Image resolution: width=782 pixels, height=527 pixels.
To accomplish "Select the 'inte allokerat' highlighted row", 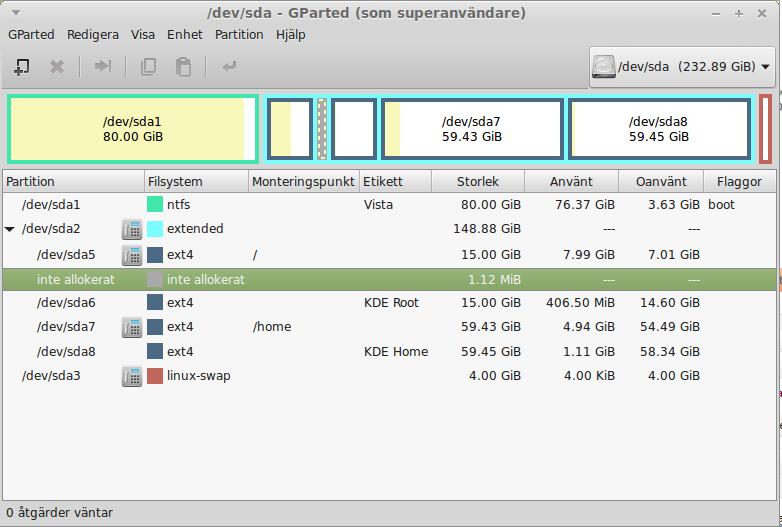I will point(390,279).
